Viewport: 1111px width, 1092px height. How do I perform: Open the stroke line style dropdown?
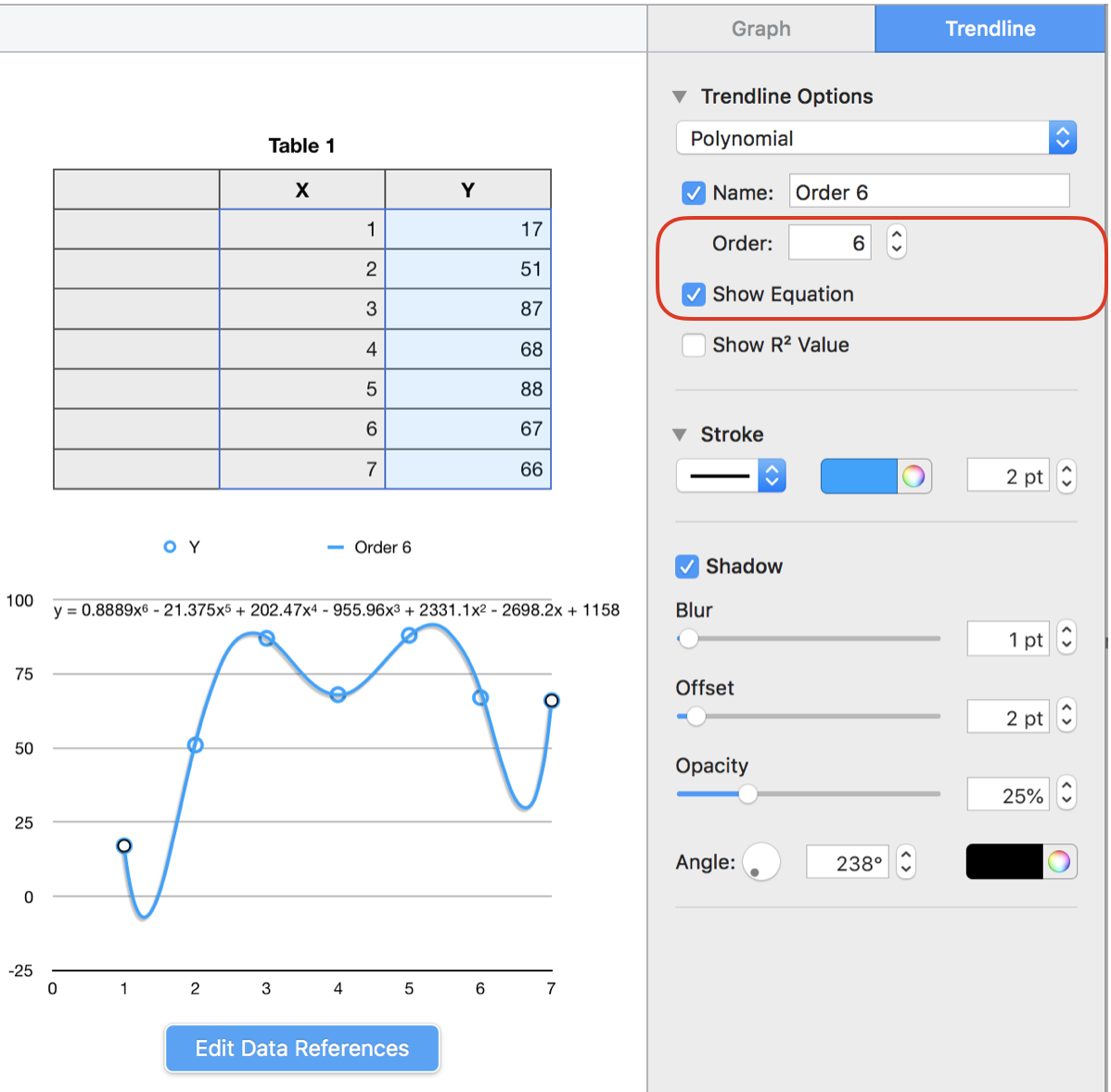(x=771, y=476)
